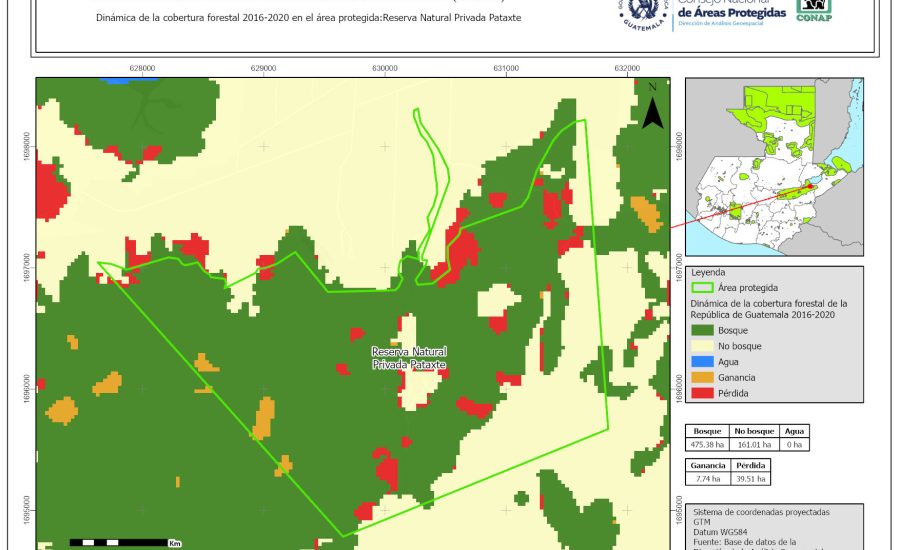The width and height of the screenshot is (900, 550).
Task: Click the Leyenda heading in the legend
Action: (708, 271)
